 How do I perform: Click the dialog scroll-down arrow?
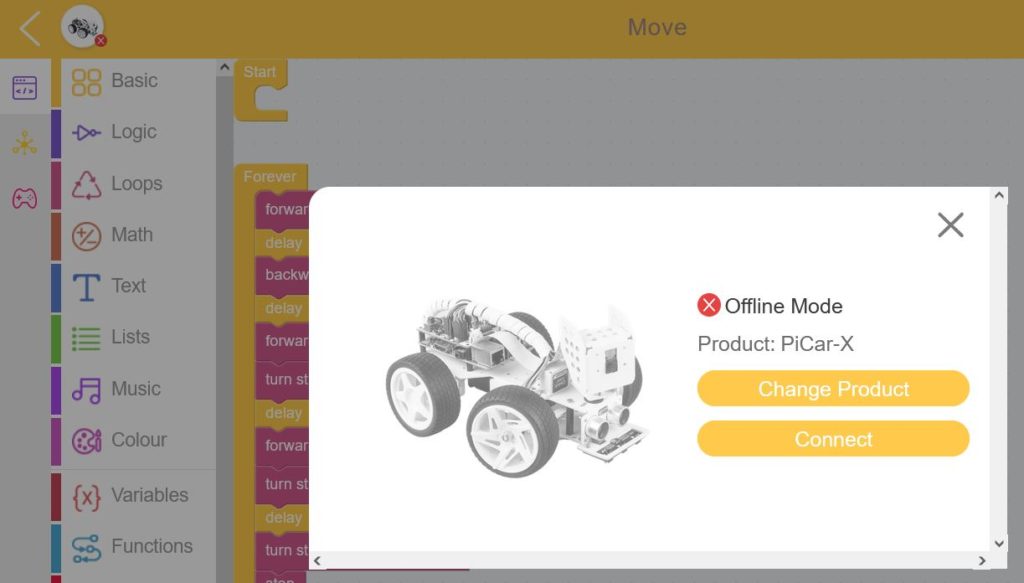pyautogui.click(x=999, y=543)
